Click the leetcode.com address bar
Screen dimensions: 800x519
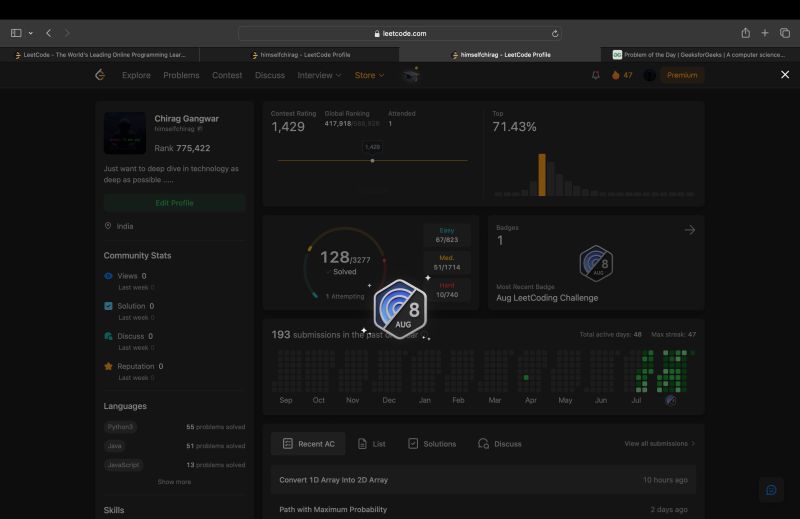400,33
